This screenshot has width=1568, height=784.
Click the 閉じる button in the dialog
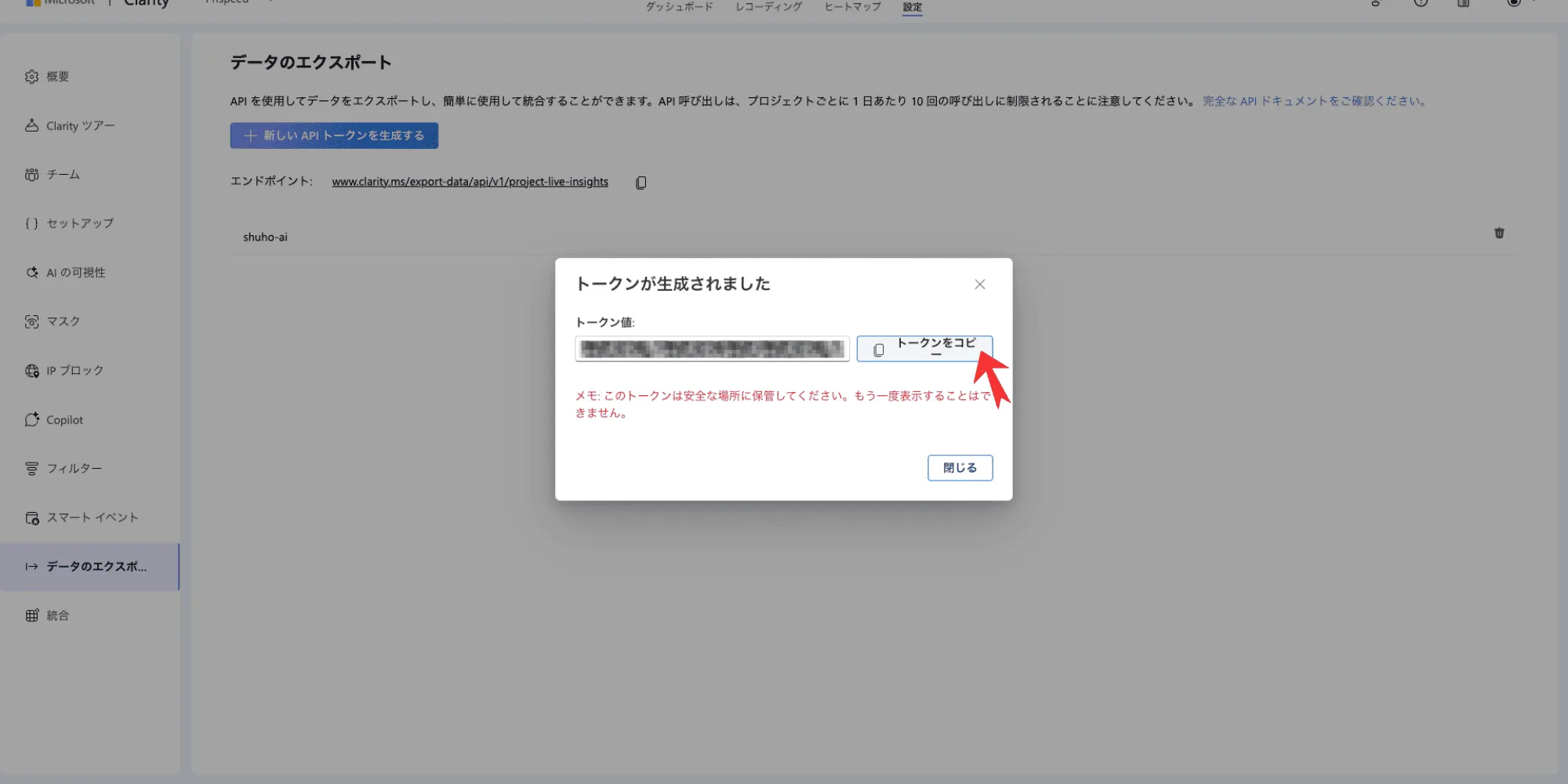pyautogui.click(x=960, y=468)
